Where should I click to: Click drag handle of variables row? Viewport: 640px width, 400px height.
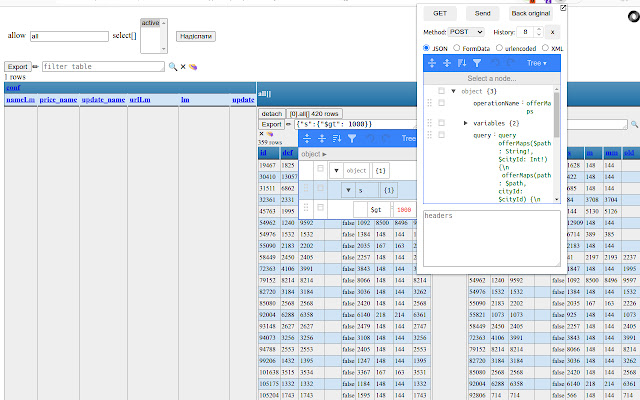pos(429,123)
